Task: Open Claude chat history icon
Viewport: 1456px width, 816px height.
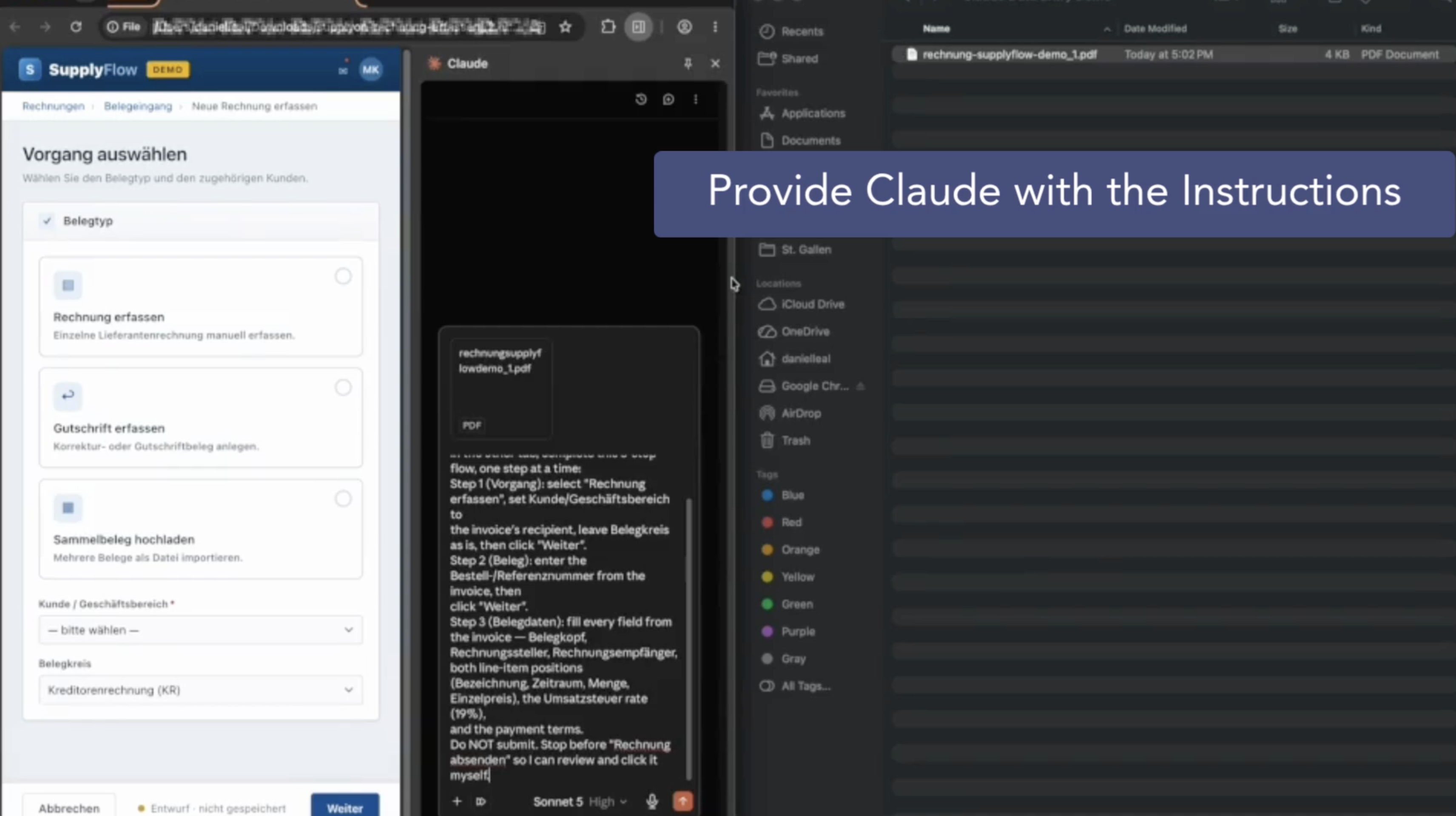Action: click(x=641, y=99)
